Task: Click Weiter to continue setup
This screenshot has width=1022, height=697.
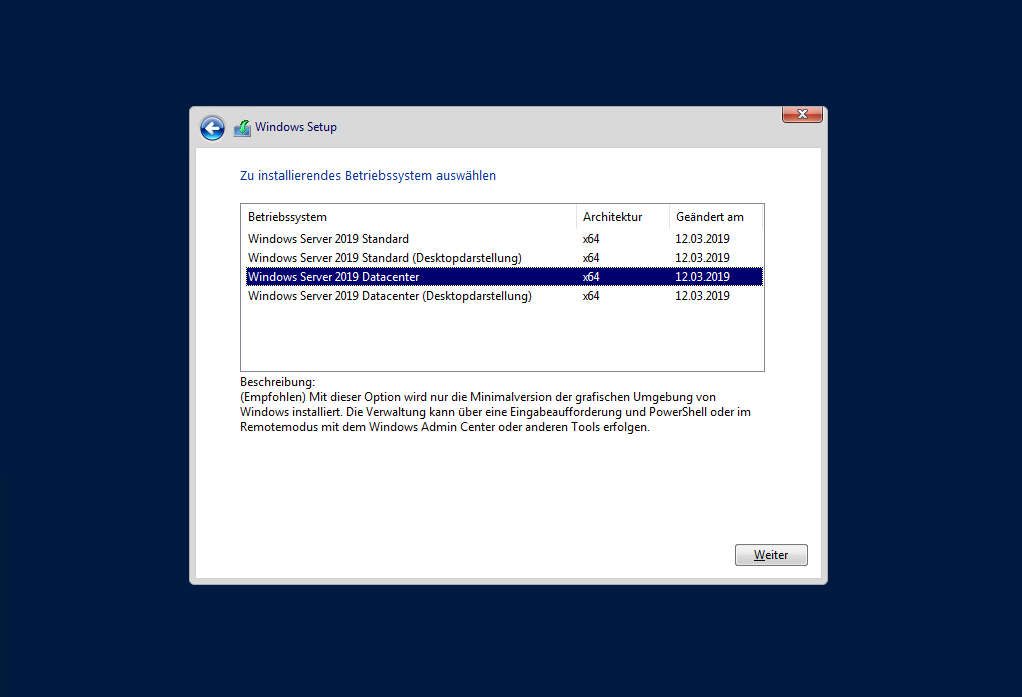Action: [x=771, y=555]
